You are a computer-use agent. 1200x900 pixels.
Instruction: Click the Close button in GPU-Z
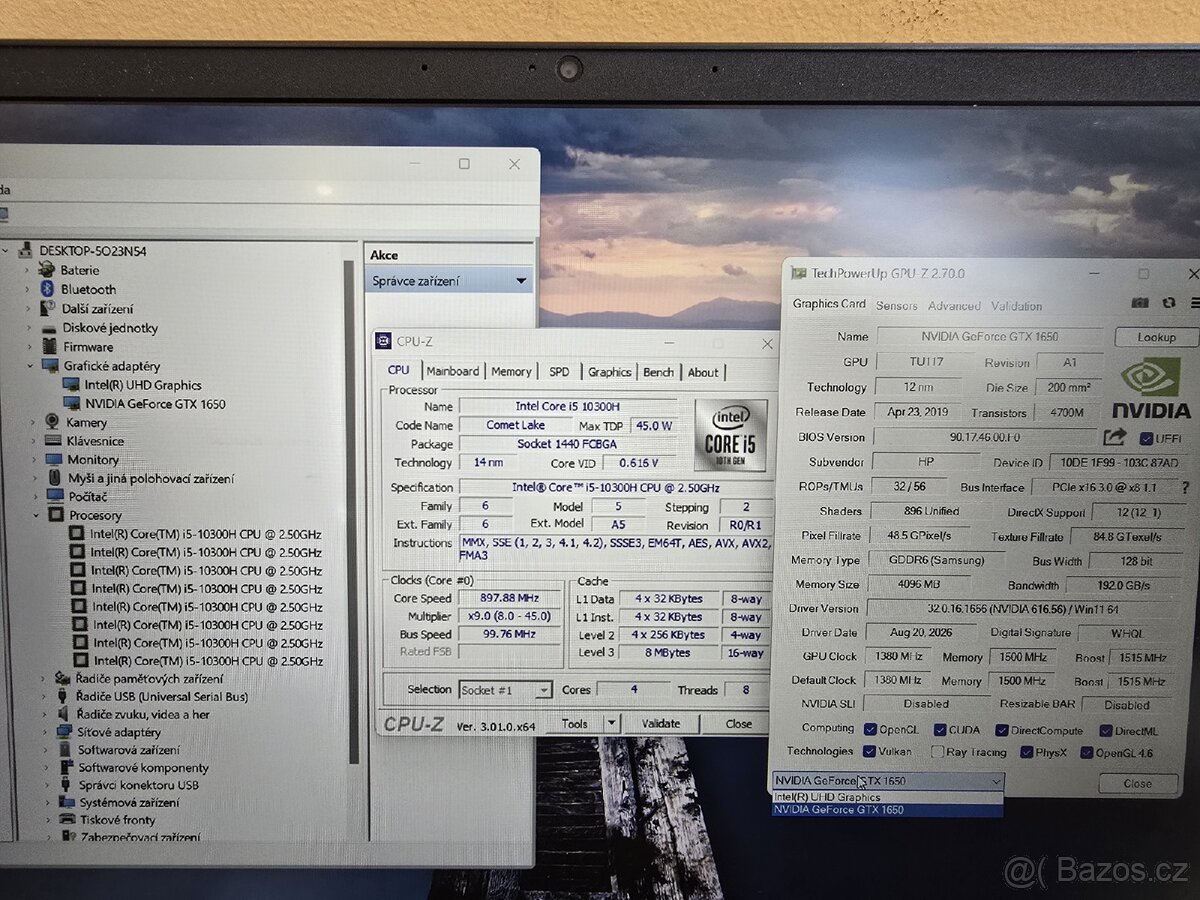pyautogui.click(x=1138, y=784)
